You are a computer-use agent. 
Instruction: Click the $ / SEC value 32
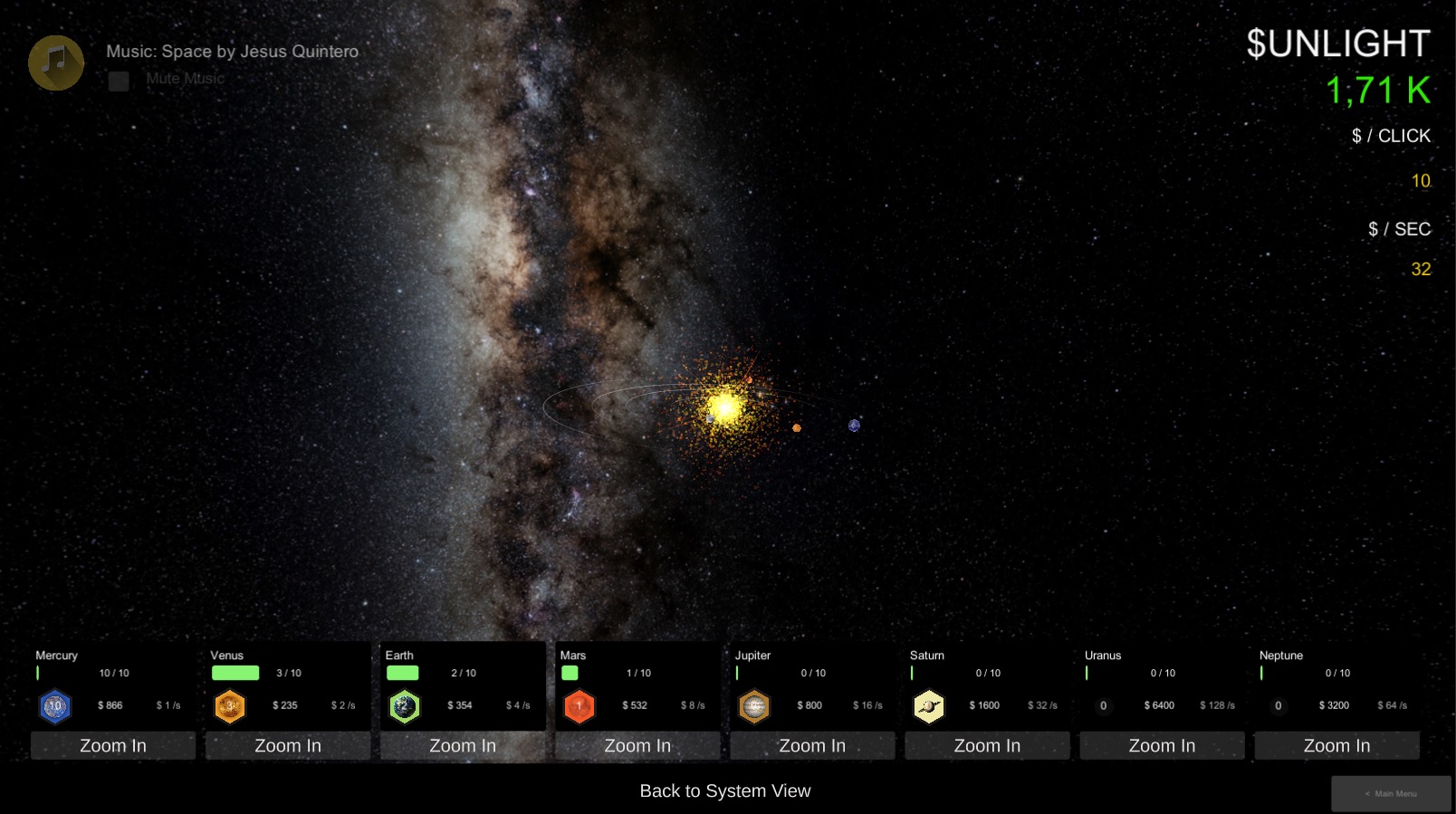(1421, 269)
